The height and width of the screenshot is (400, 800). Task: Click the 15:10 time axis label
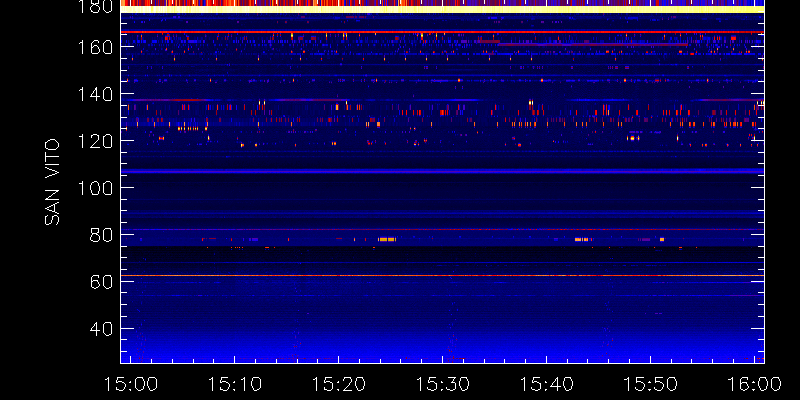click(x=234, y=384)
